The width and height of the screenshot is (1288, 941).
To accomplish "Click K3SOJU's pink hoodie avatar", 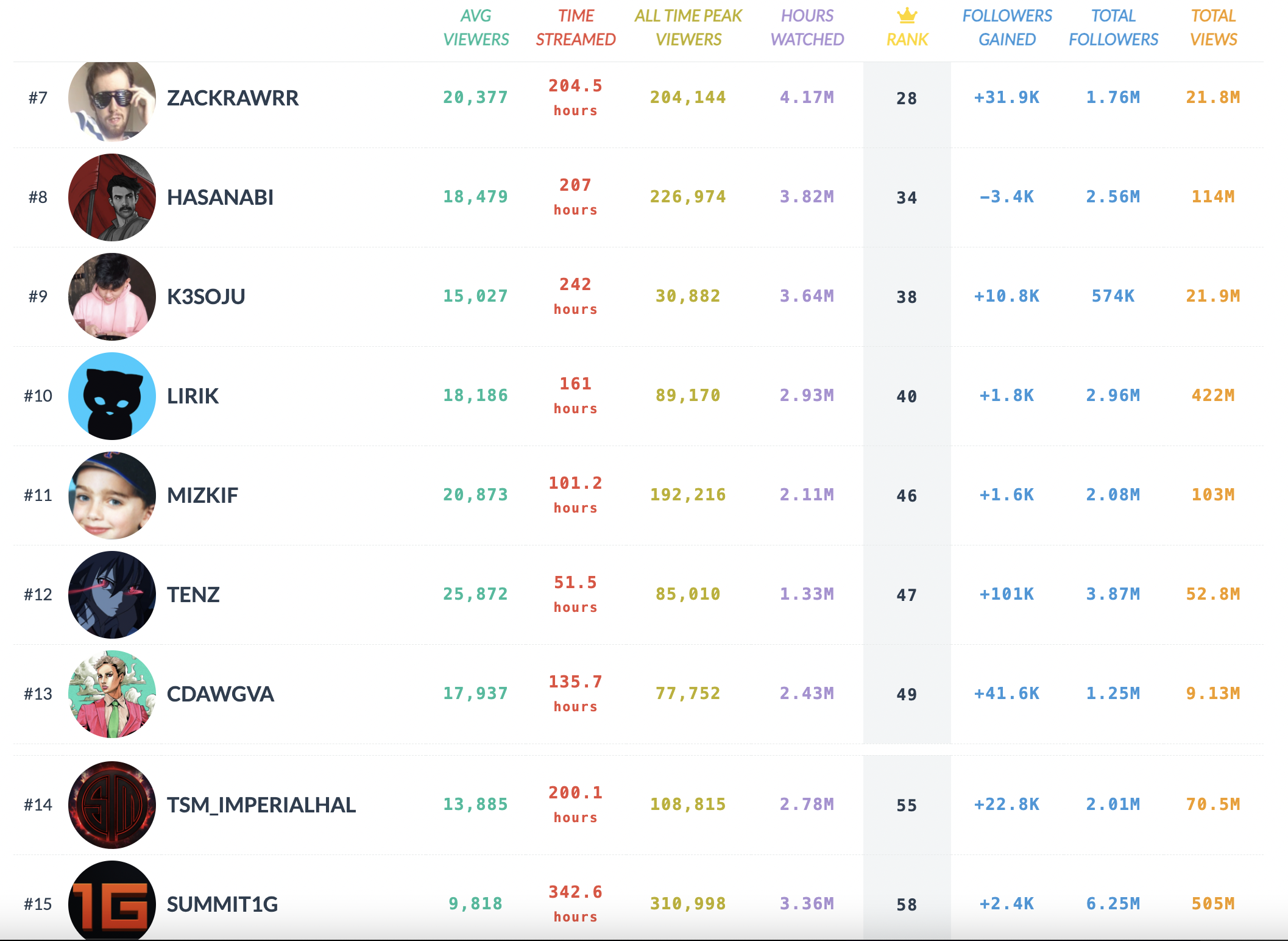I will (112, 297).
